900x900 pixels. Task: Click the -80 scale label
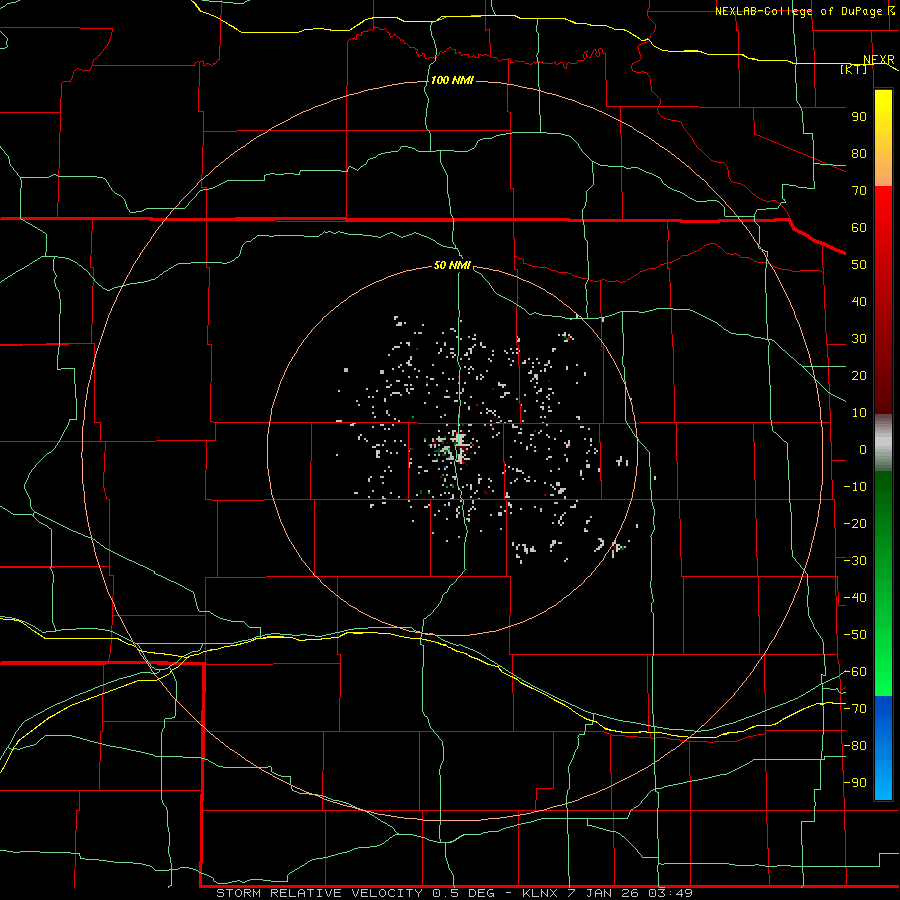pos(855,746)
